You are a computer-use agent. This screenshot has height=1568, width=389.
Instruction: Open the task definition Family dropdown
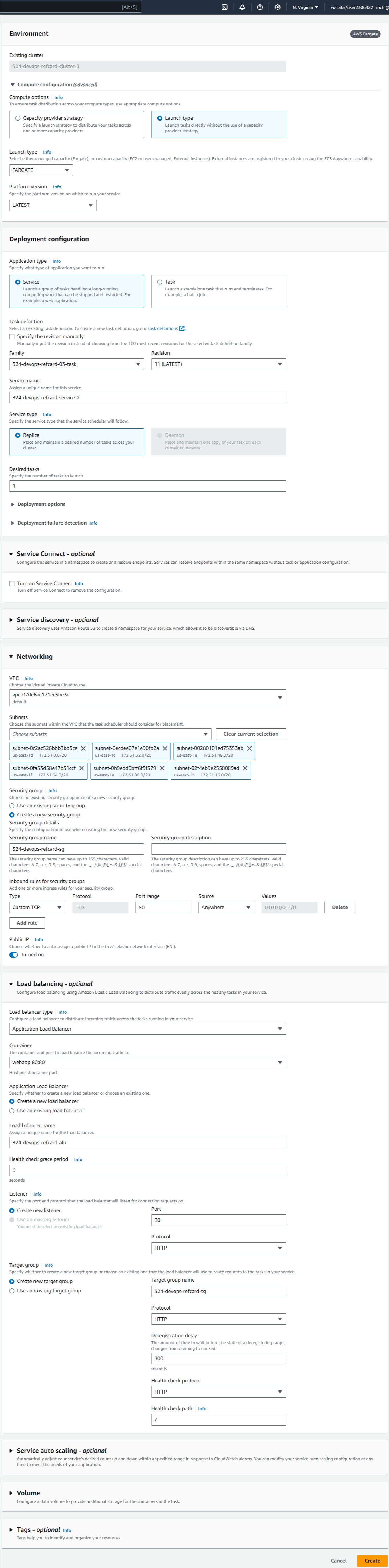point(77,364)
